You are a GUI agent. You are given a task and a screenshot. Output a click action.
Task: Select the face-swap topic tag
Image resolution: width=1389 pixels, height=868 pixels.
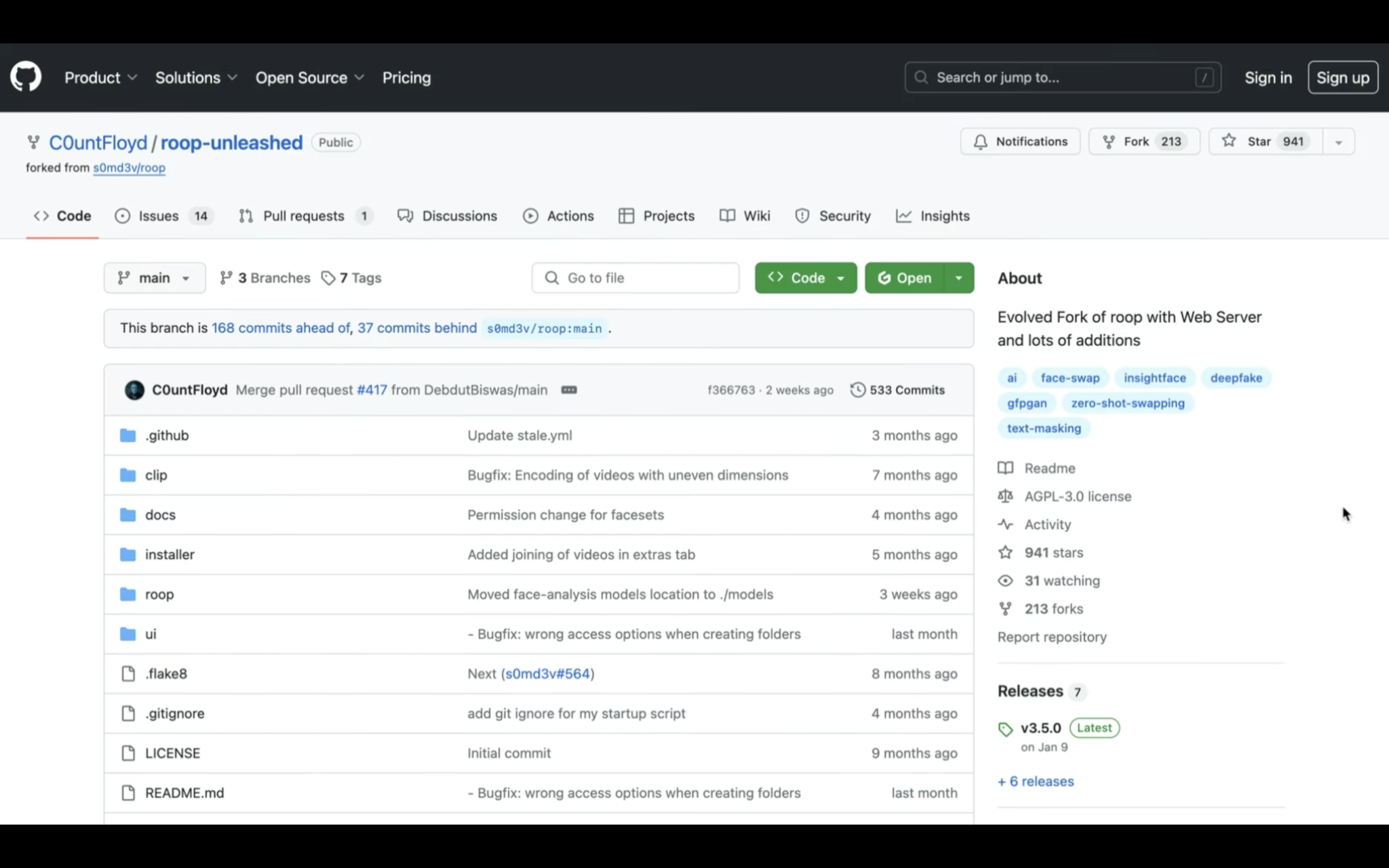(x=1070, y=378)
